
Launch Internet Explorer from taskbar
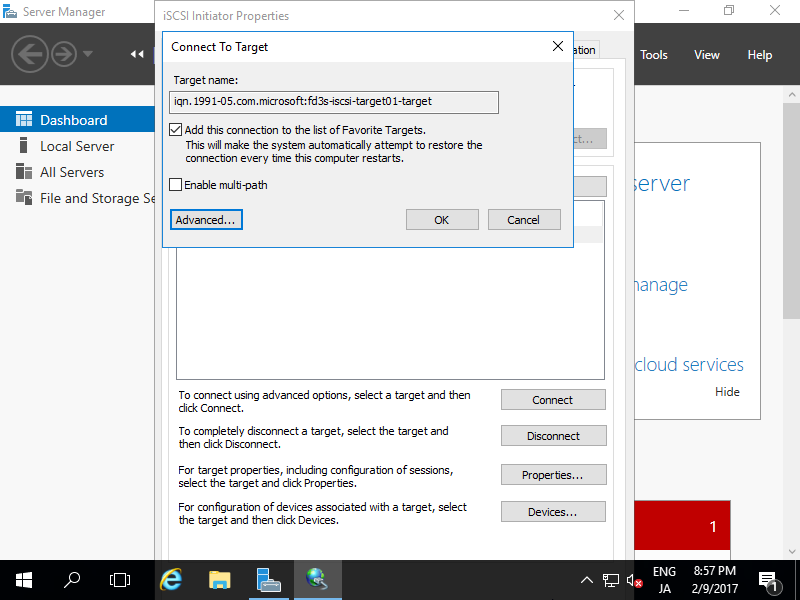click(171, 580)
